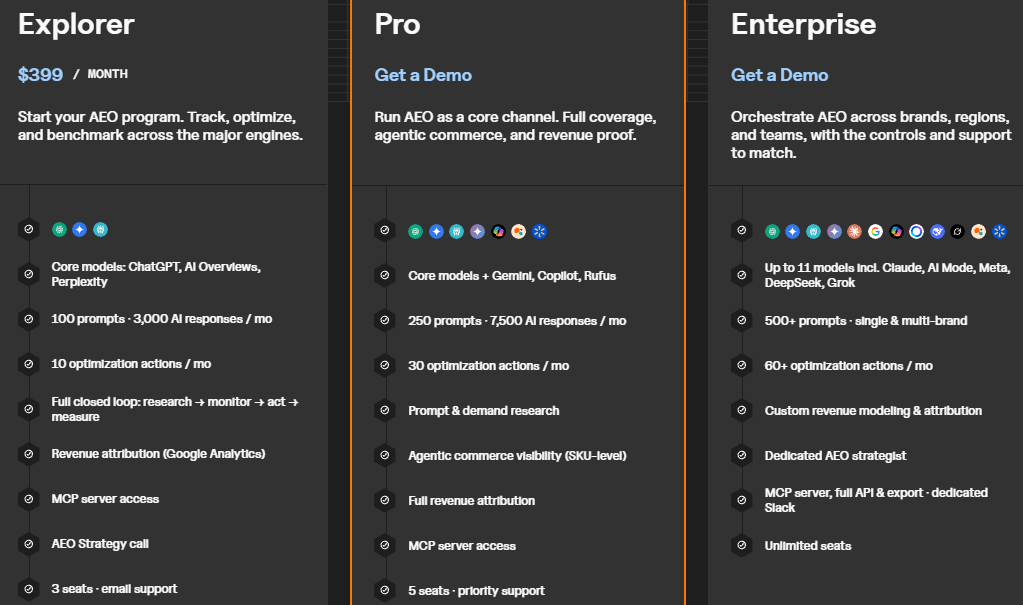Click 'MCP server, full API & export' feature

[876, 500]
